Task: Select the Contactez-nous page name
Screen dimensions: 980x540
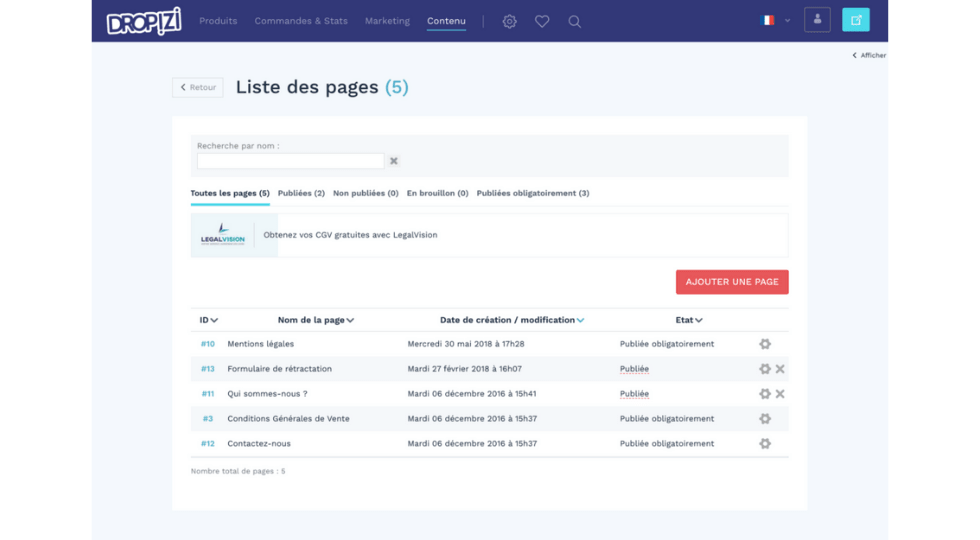Action: coord(259,444)
